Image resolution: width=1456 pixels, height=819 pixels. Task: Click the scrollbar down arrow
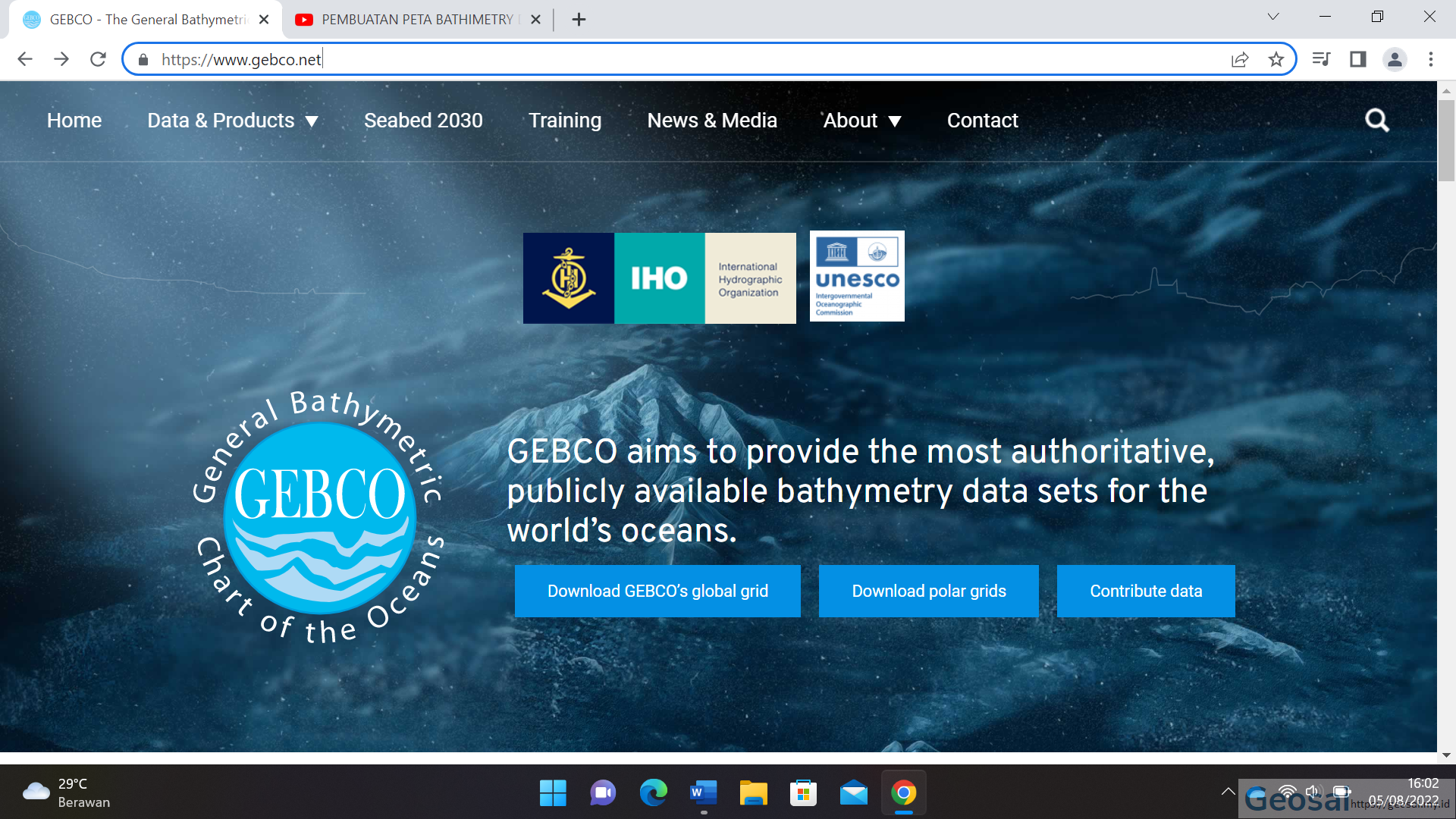(x=1446, y=755)
